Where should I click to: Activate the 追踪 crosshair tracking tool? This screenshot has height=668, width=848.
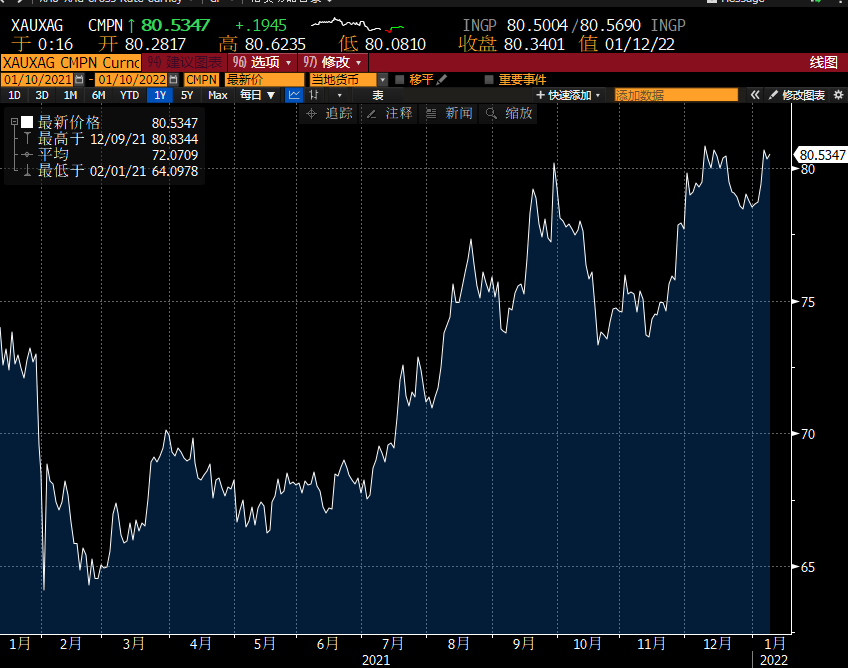pyautogui.click(x=330, y=114)
